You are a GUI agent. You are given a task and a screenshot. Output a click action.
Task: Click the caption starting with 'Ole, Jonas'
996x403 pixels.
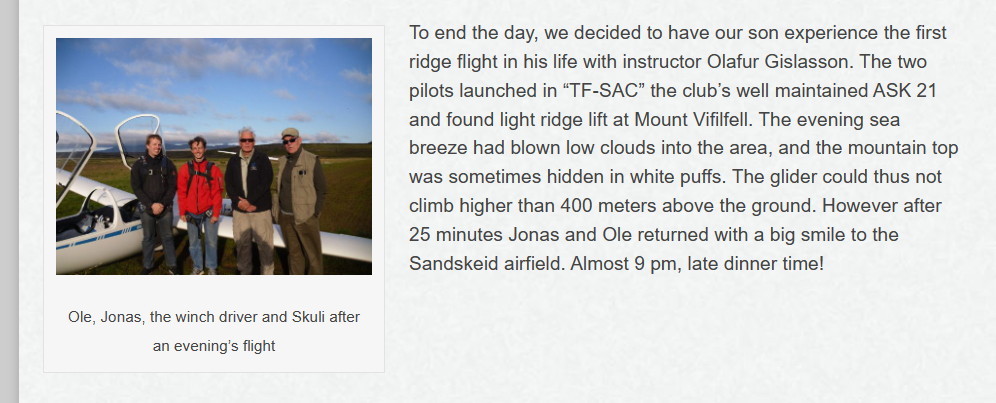tap(214, 331)
